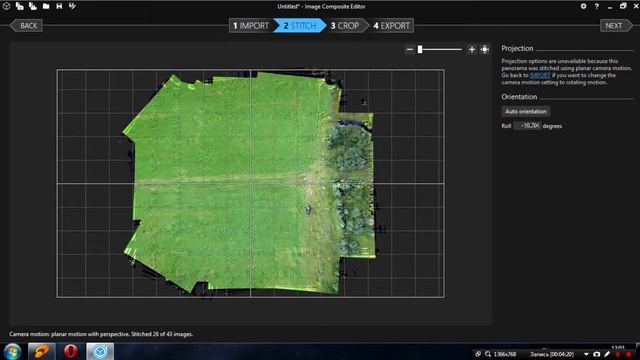This screenshot has height=360, width=640.
Task: Fit panorama to view icon
Action: pos(484,49)
